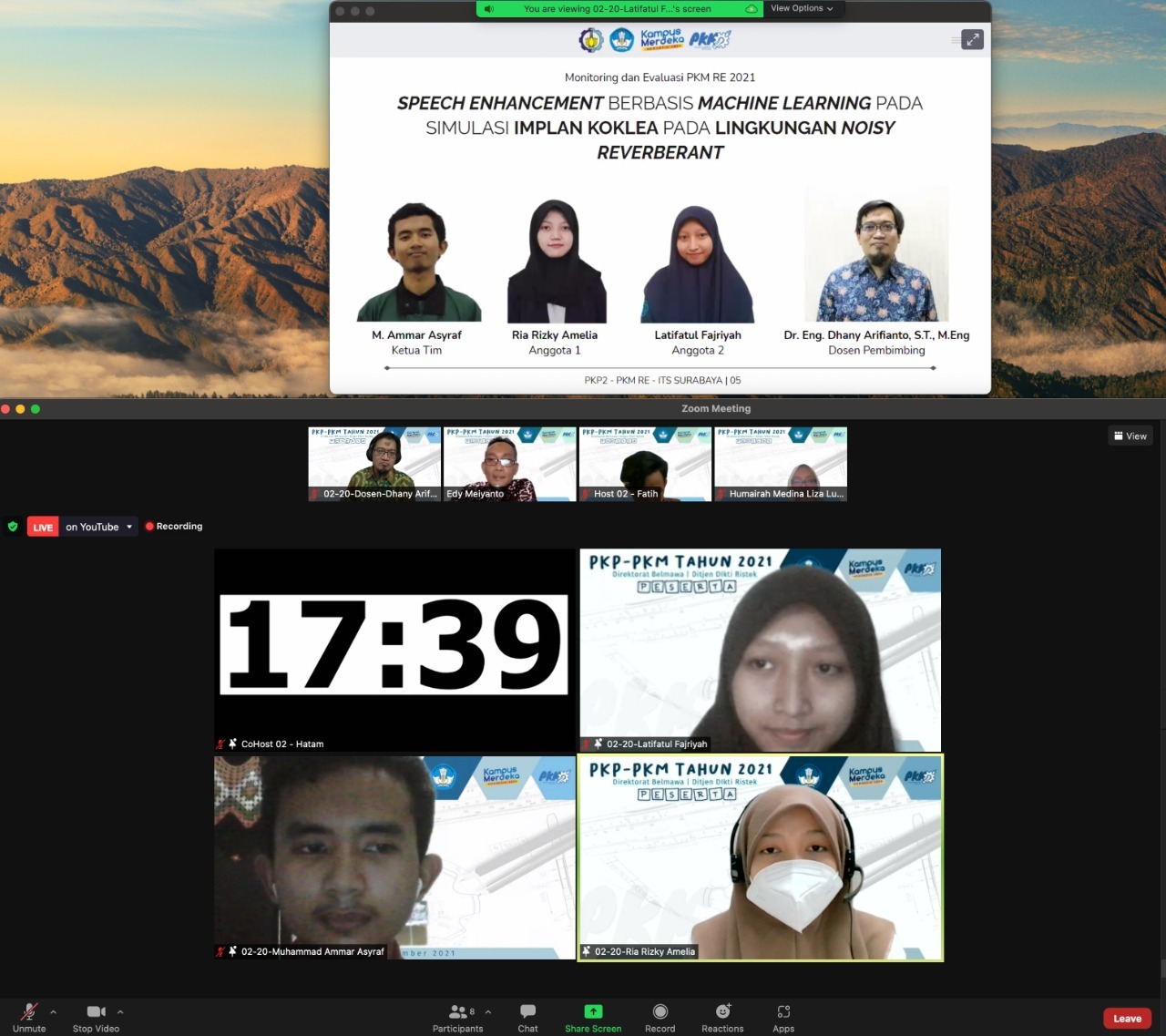Unmute the microphone
This screenshot has width=1166, height=1036.
[29, 1017]
